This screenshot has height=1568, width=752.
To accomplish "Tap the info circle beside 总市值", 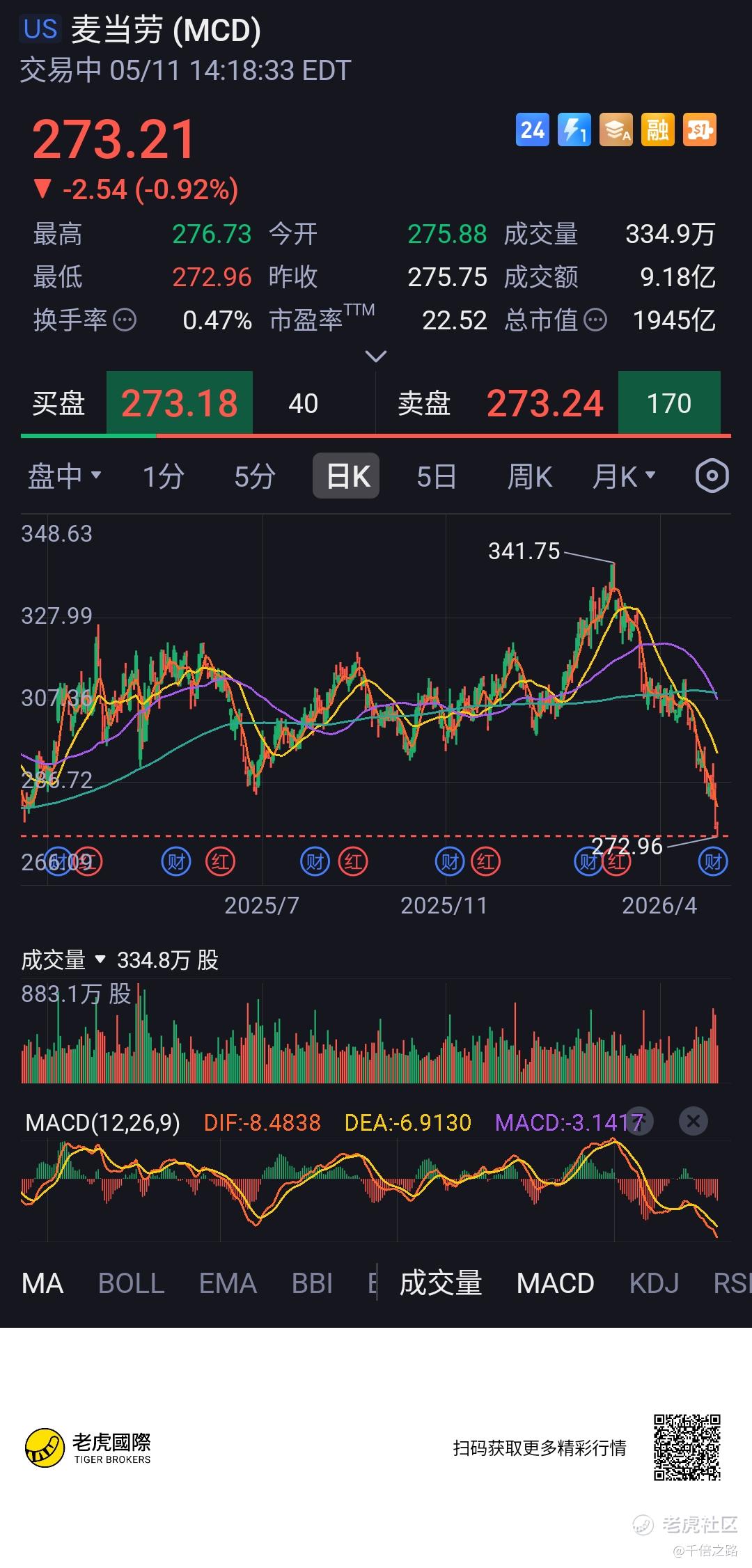I will [x=595, y=320].
